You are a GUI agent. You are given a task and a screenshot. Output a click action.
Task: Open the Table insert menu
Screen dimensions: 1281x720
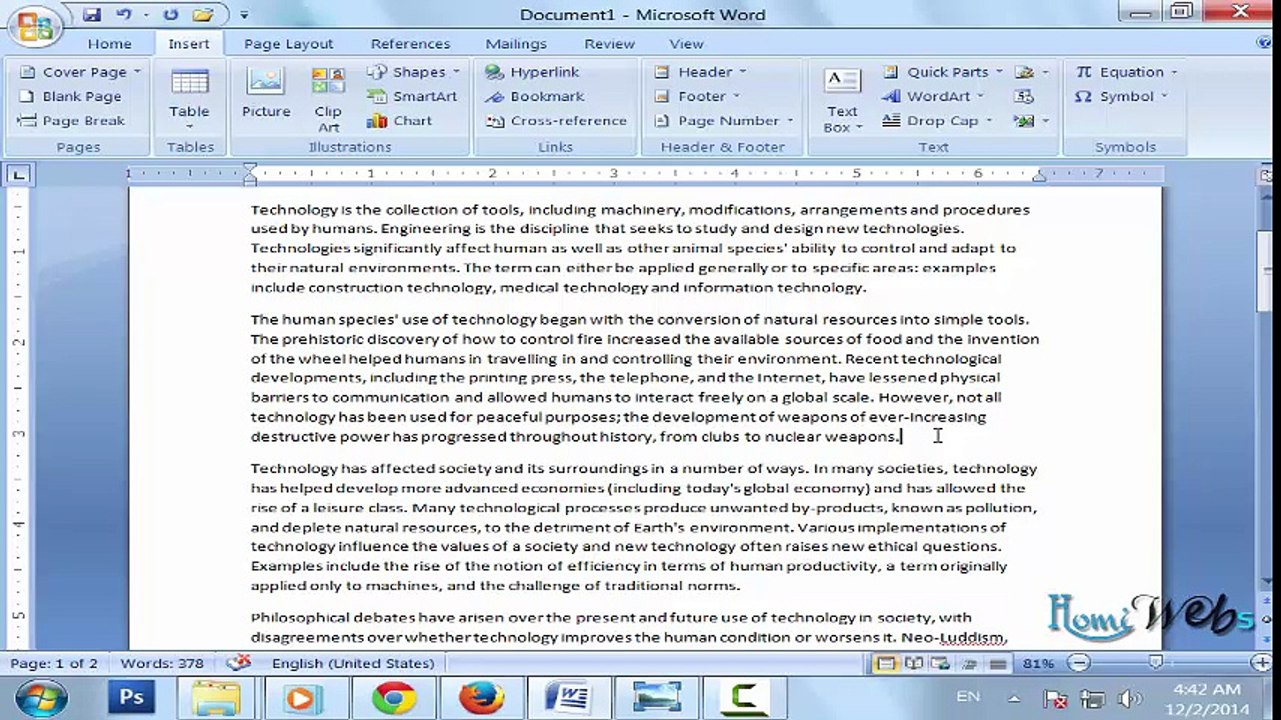(x=189, y=98)
